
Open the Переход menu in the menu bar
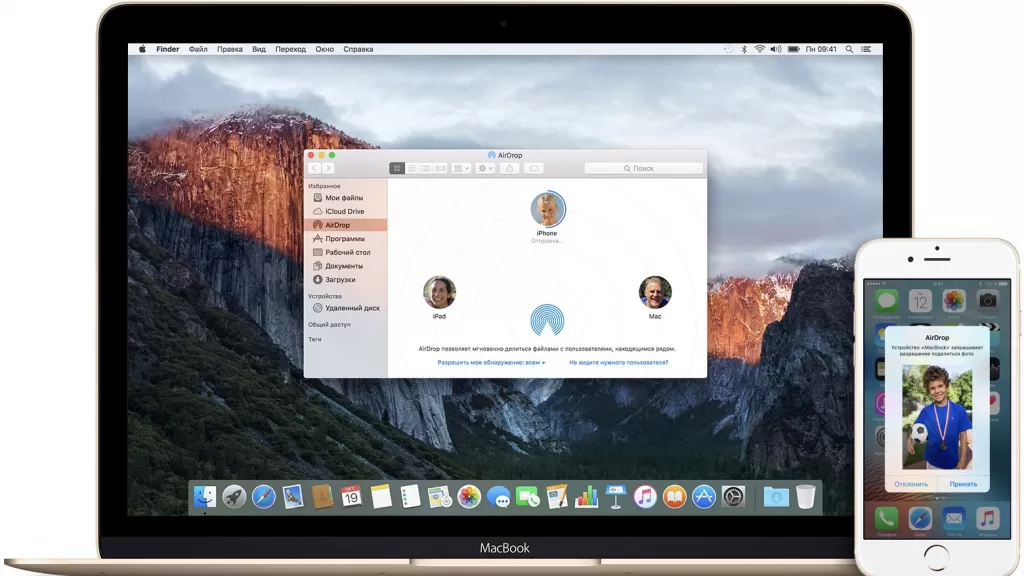(290, 49)
